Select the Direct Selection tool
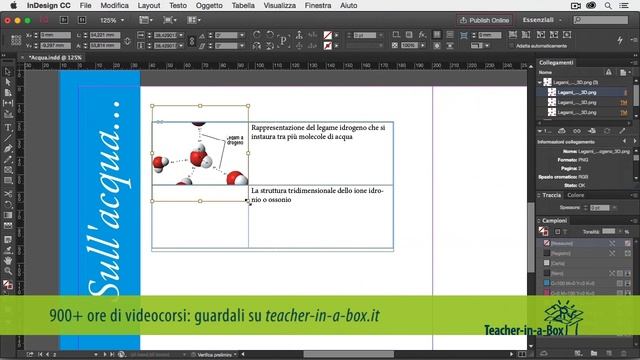This screenshot has width=640, height=360. click(x=8, y=82)
